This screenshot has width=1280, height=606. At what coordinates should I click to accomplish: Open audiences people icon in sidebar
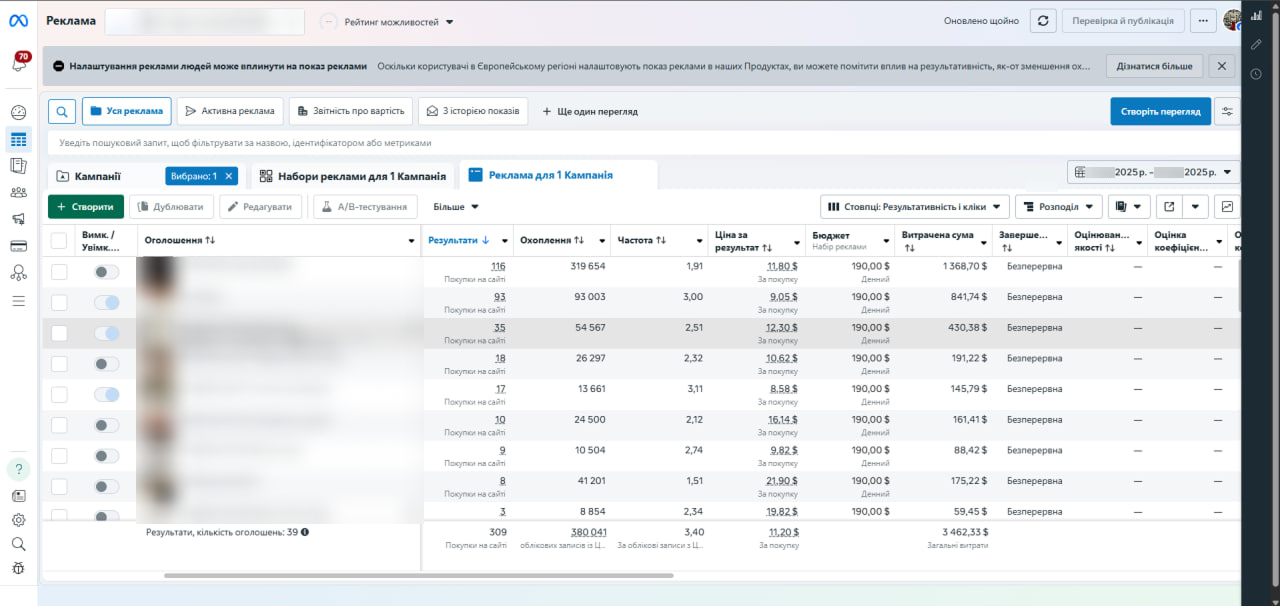pyautogui.click(x=18, y=192)
